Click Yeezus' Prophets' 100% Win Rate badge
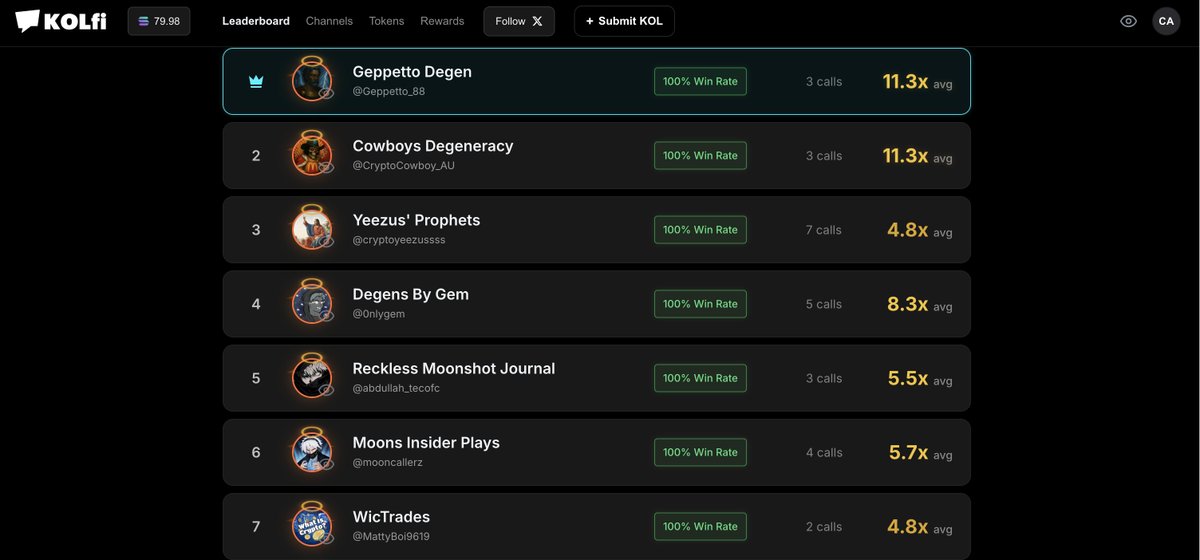Screen dimensions: 1200x560 click(700, 229)
